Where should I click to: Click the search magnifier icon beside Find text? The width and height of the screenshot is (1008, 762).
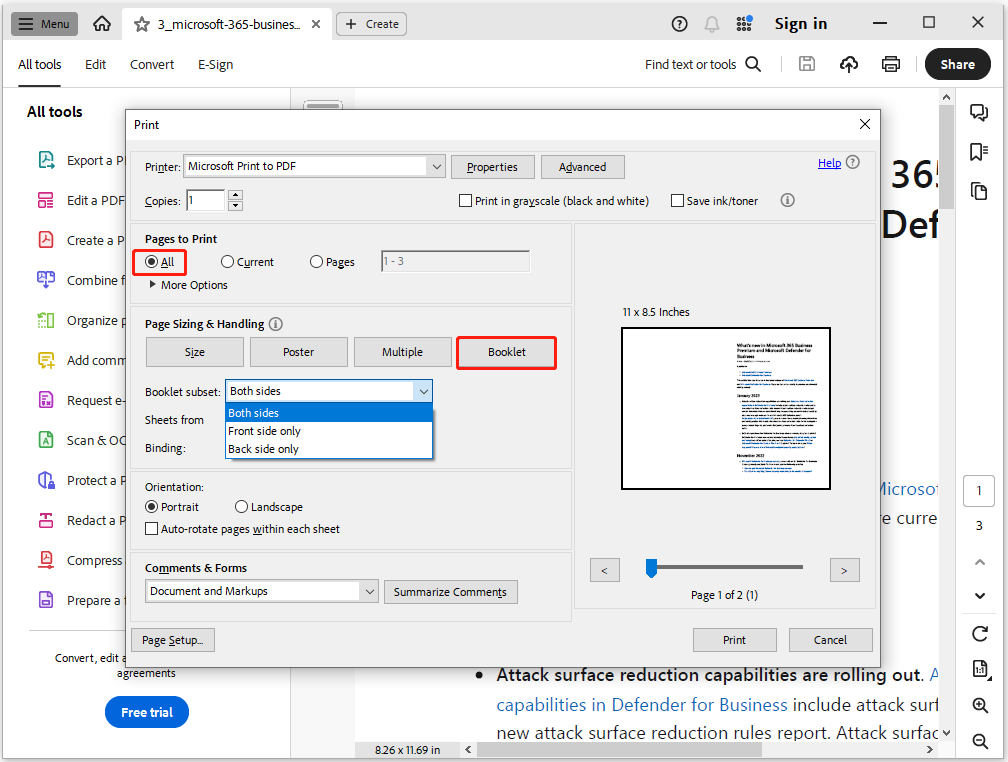pos(753,64)
